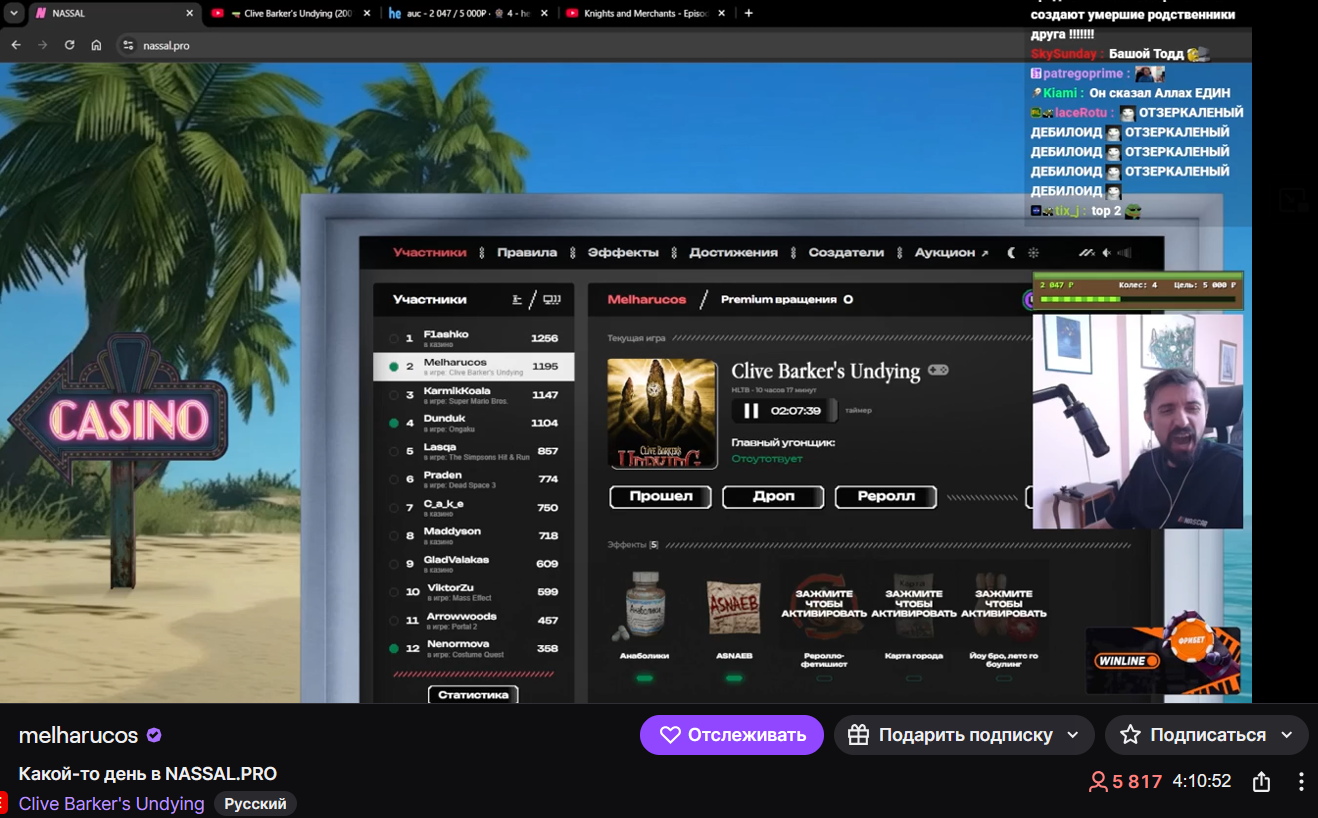Select participant Arrowwoods
Image resolution: width=1318 pixels, height=818 pixels.
[474, 620]
